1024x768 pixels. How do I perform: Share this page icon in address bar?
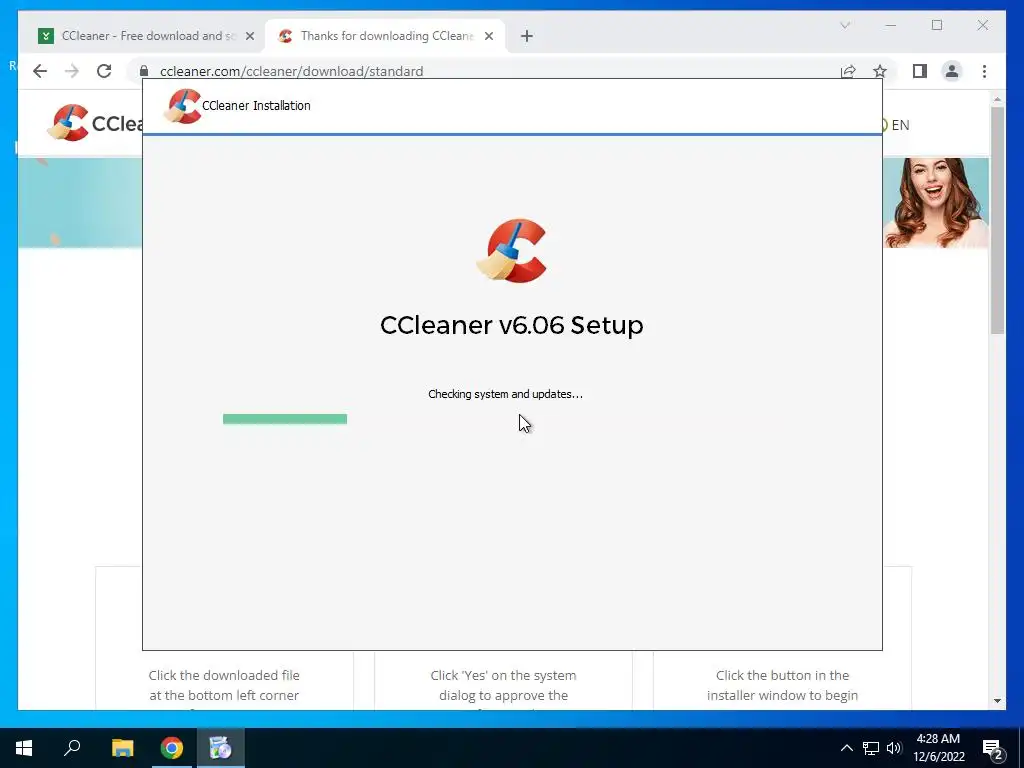(x=848, y=71)
